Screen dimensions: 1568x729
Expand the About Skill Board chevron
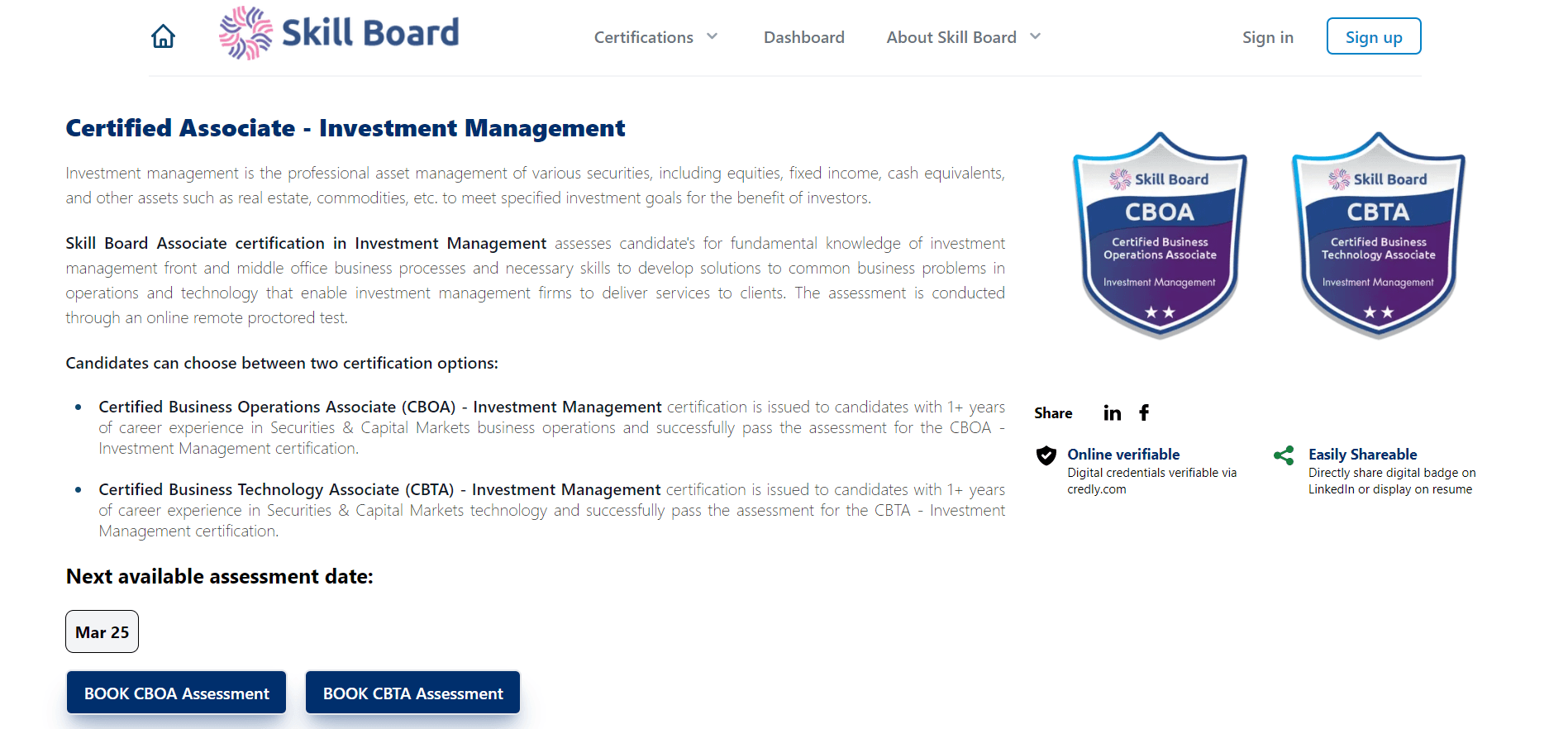click(1035, 36)
